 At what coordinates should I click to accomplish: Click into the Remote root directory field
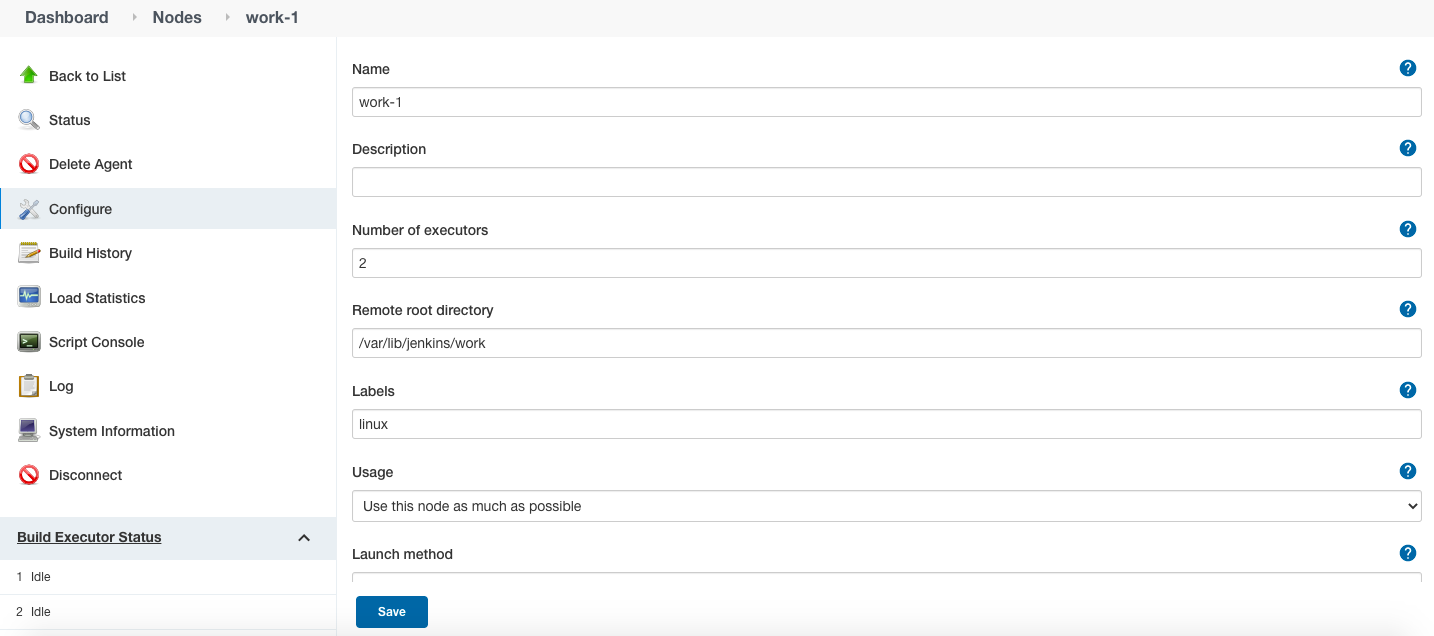coord(887,343)
